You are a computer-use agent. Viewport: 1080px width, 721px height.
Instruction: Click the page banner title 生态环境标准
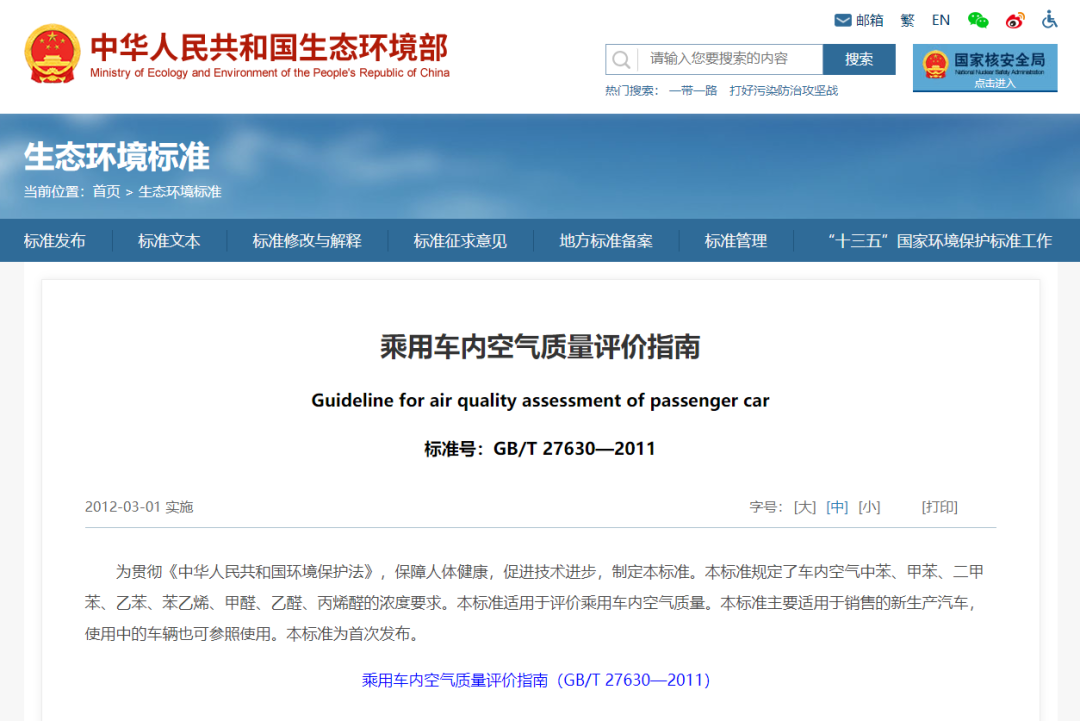click(117, 156)
